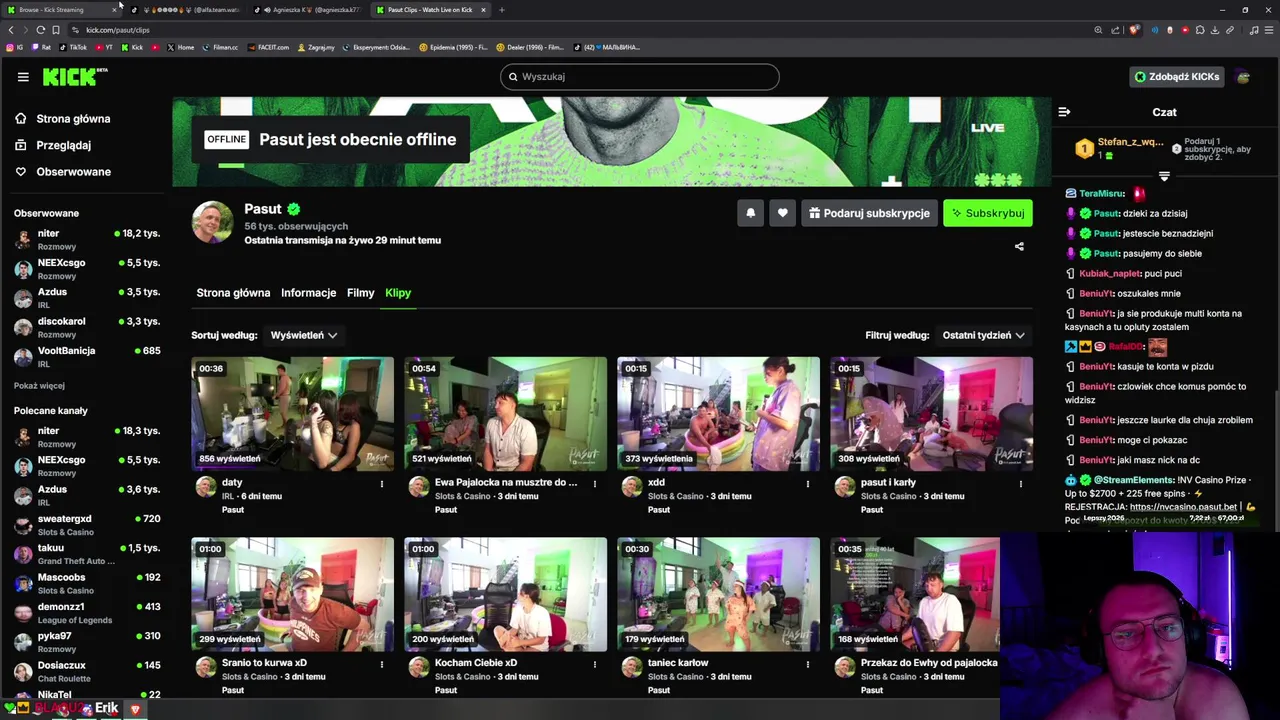Click the browser address bar URL
This screenshot has height=720, width=1280.
(x=117, y=30)
